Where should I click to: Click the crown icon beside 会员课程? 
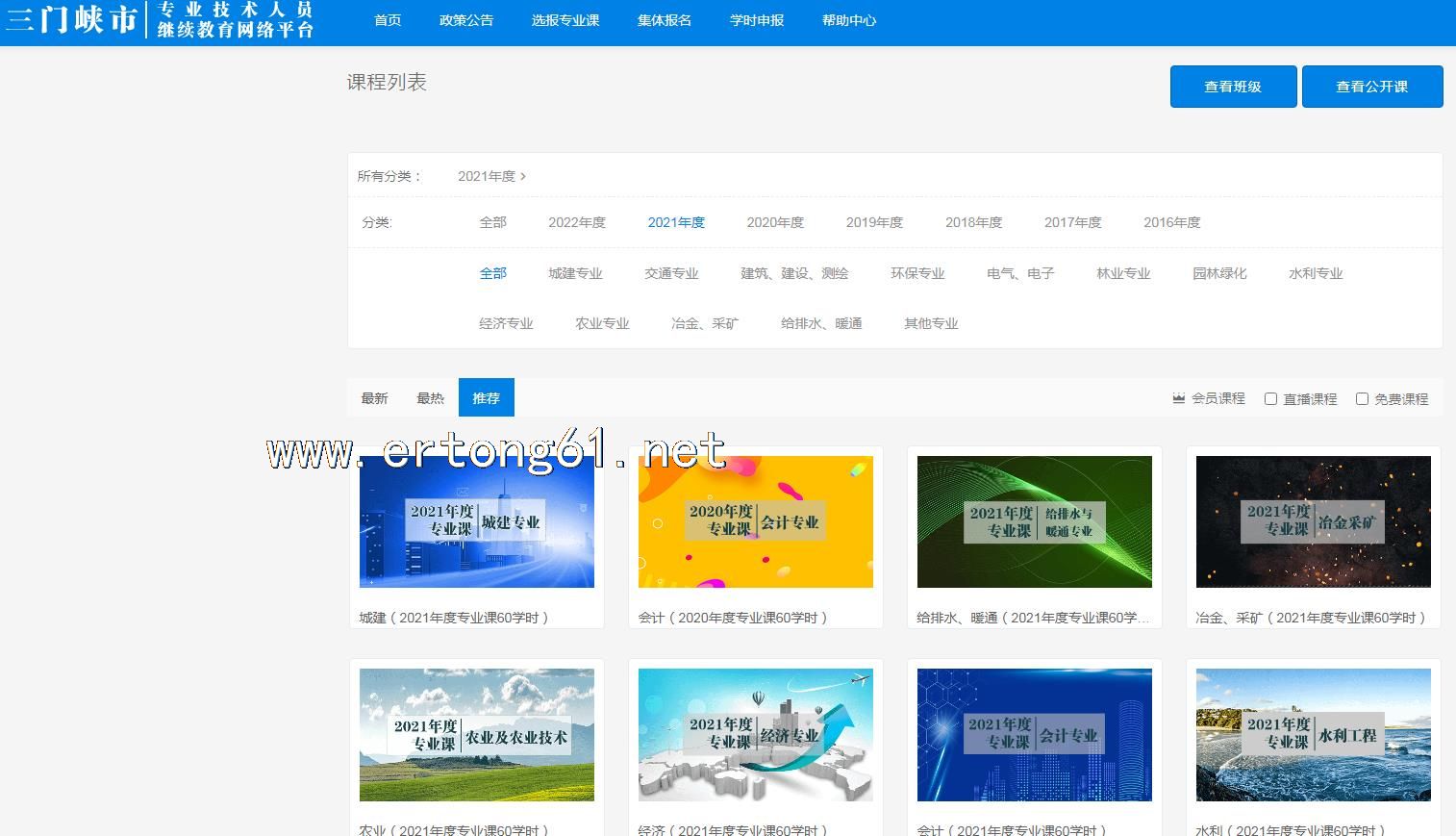[x=1178, y=398]
